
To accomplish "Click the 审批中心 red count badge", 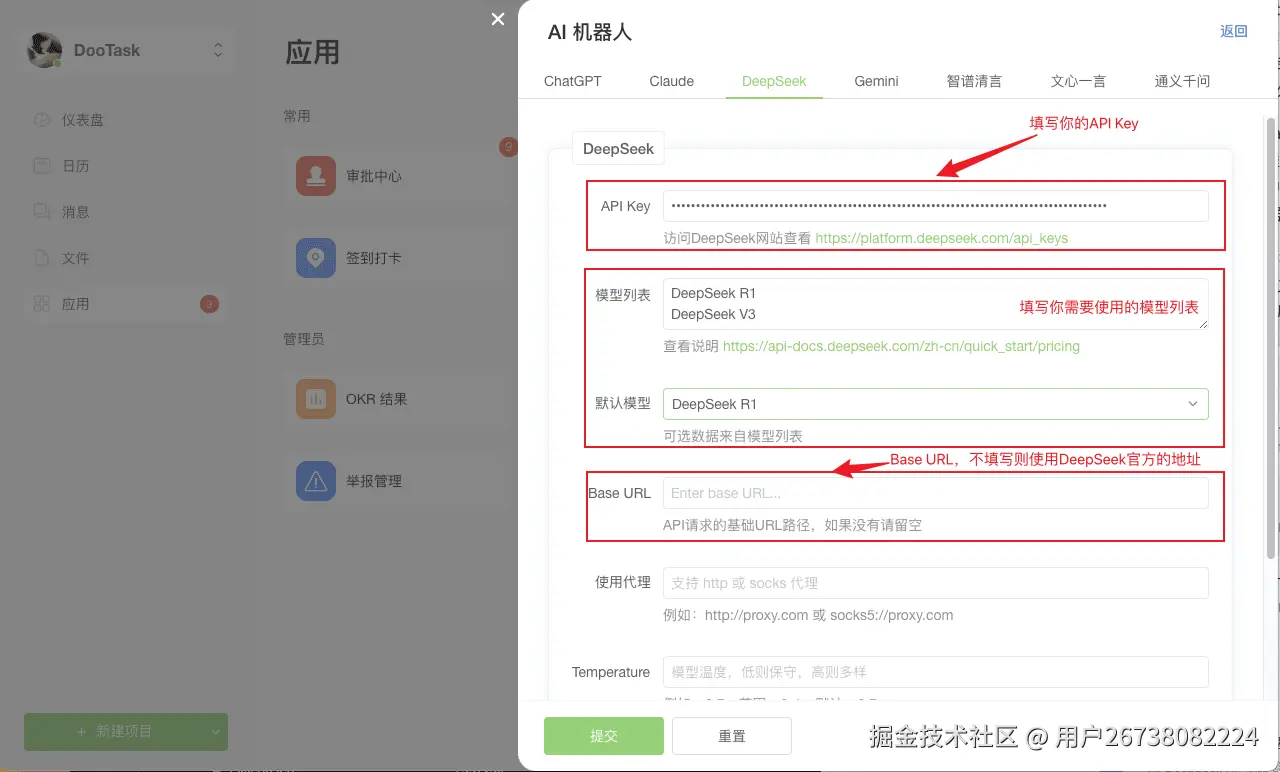I will click(x=508, y=148).
